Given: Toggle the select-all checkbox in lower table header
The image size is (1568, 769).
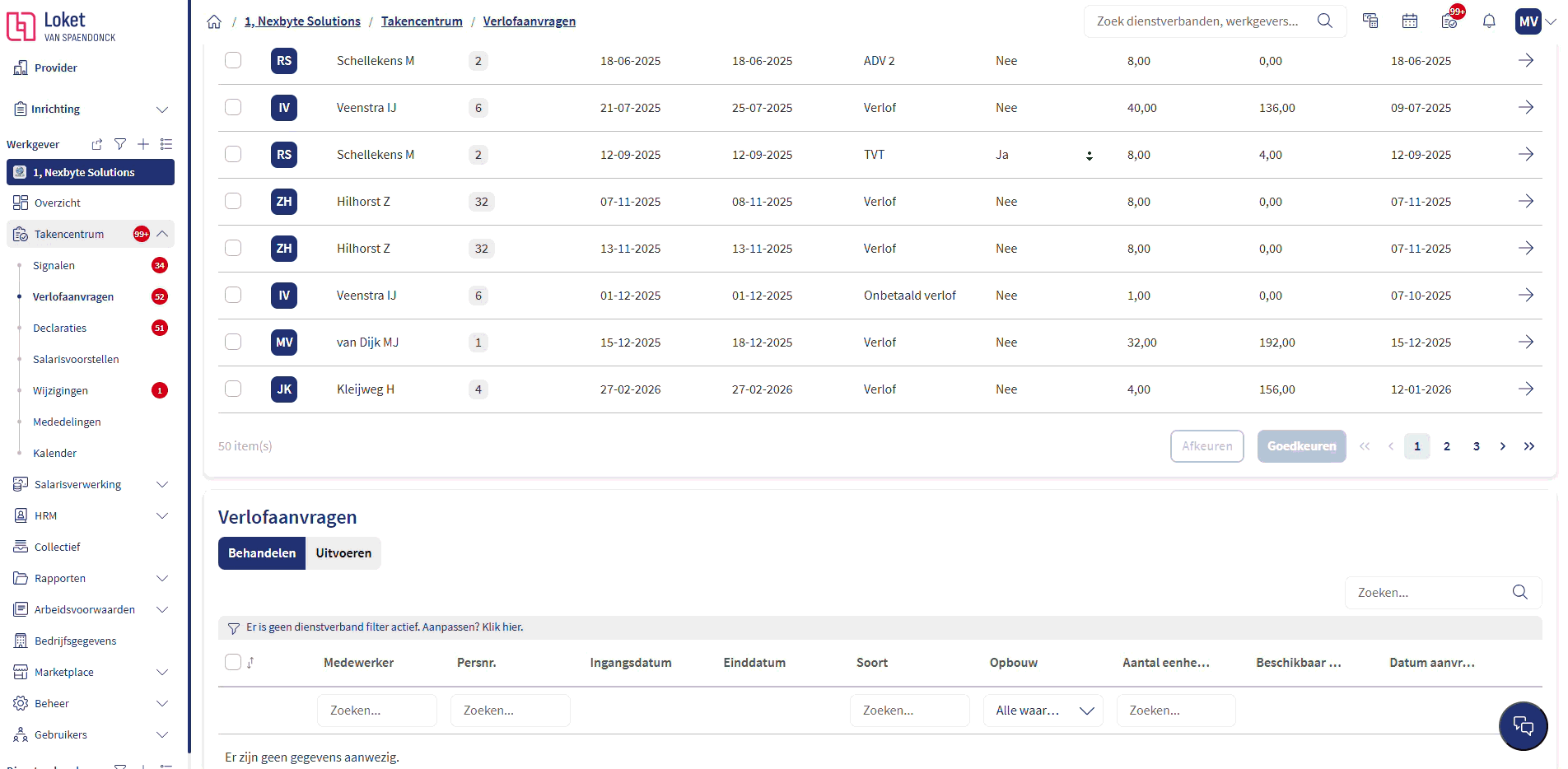Looking at the screenshot, I should (x=233, y=662).
